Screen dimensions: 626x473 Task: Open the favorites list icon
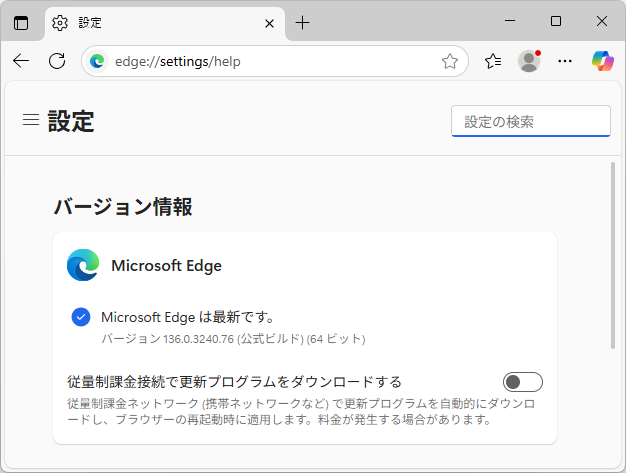pos(493,61)
